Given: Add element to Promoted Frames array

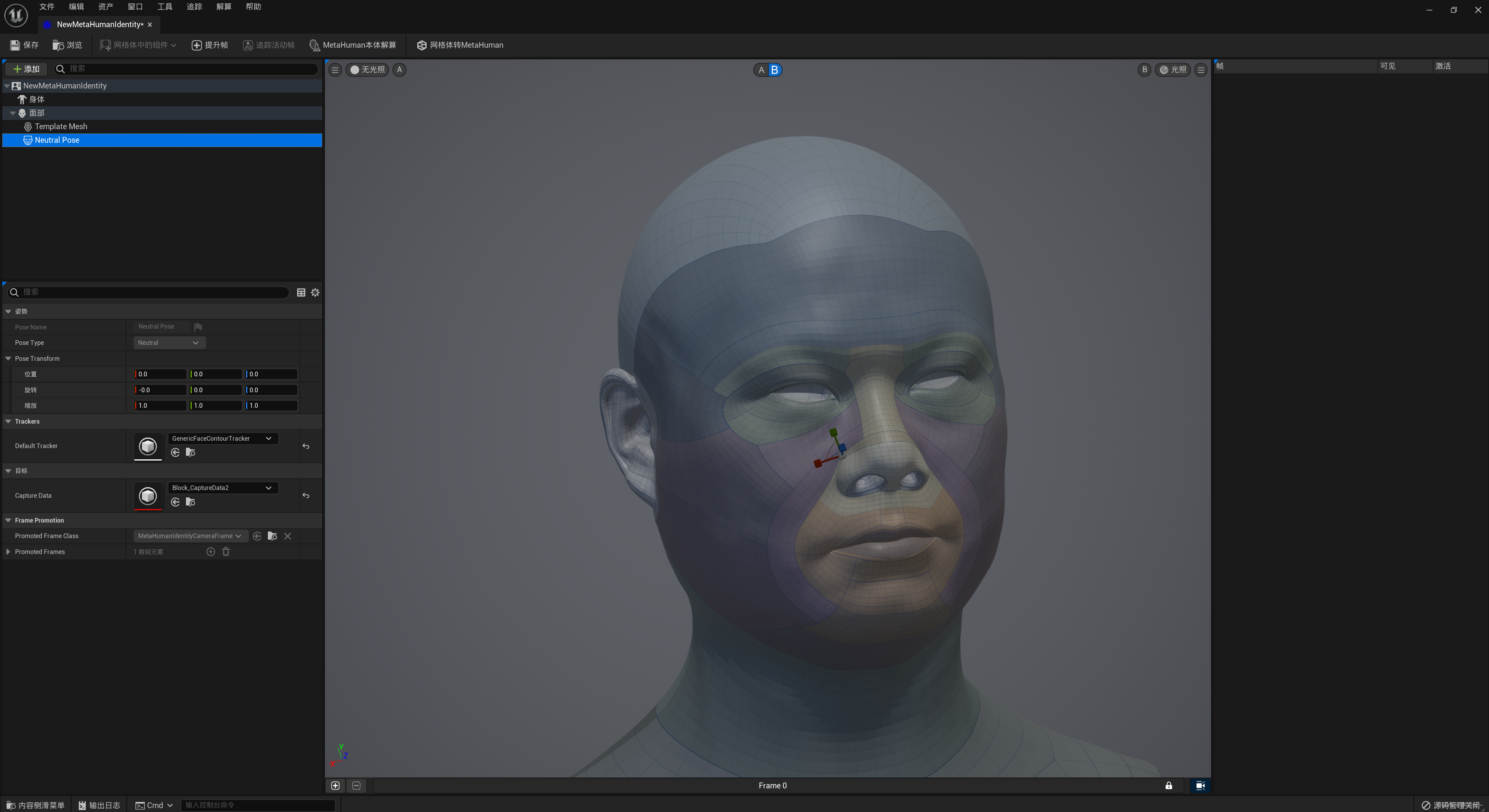Looking at the screenshot, I should click(x=210, y=552).
